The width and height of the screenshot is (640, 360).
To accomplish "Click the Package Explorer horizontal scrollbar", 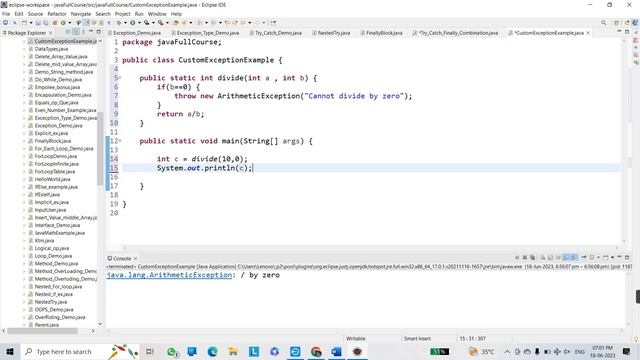I will [42, 331].
